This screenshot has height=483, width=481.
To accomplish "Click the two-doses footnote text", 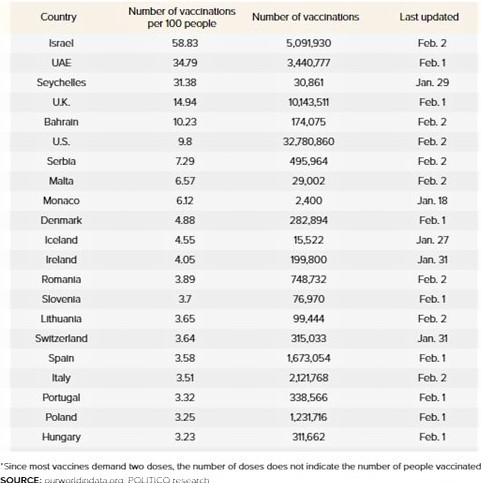I will [241, 466].
